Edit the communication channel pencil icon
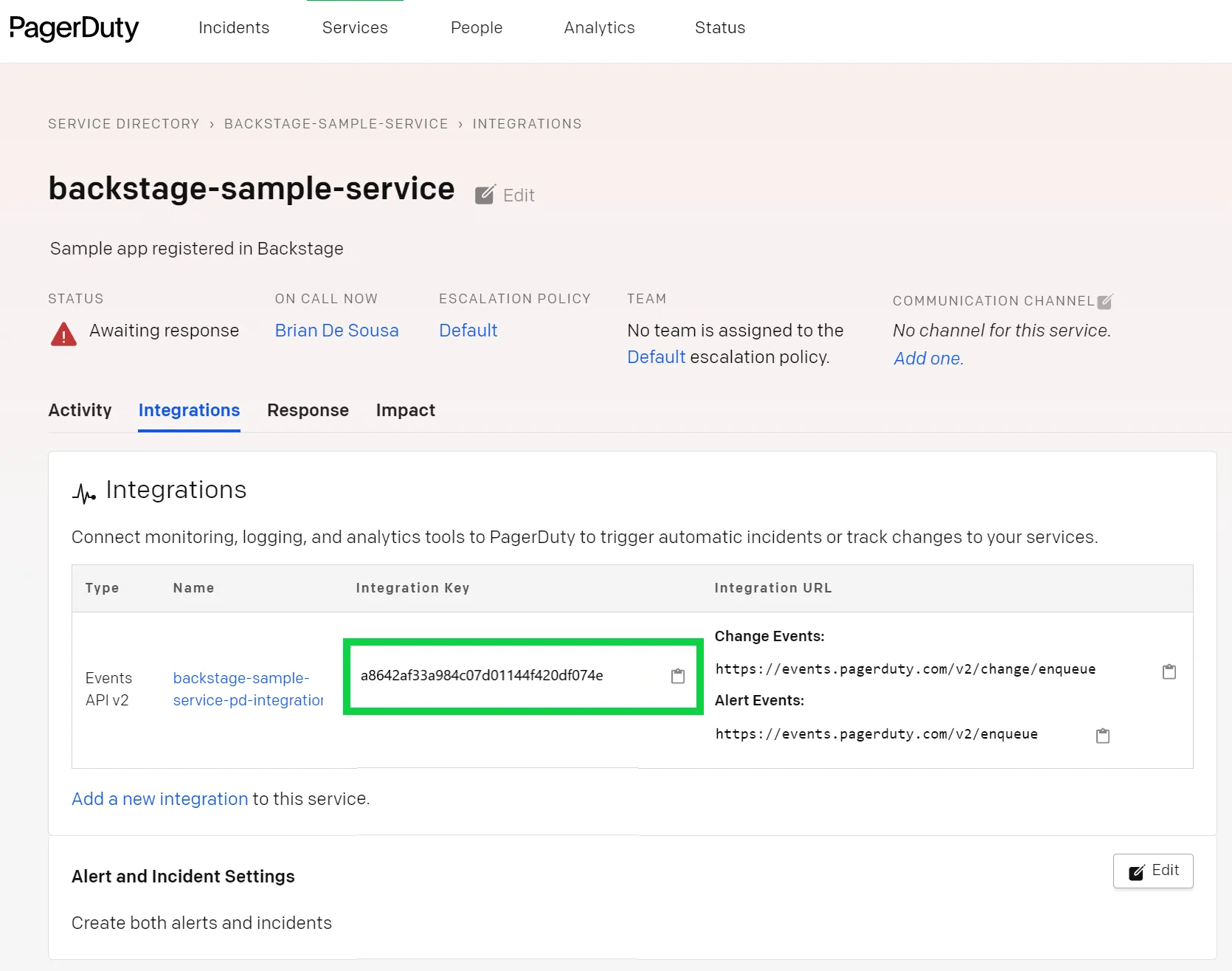This screenshot has height=971, width=1232. [x=1104, y=301]
